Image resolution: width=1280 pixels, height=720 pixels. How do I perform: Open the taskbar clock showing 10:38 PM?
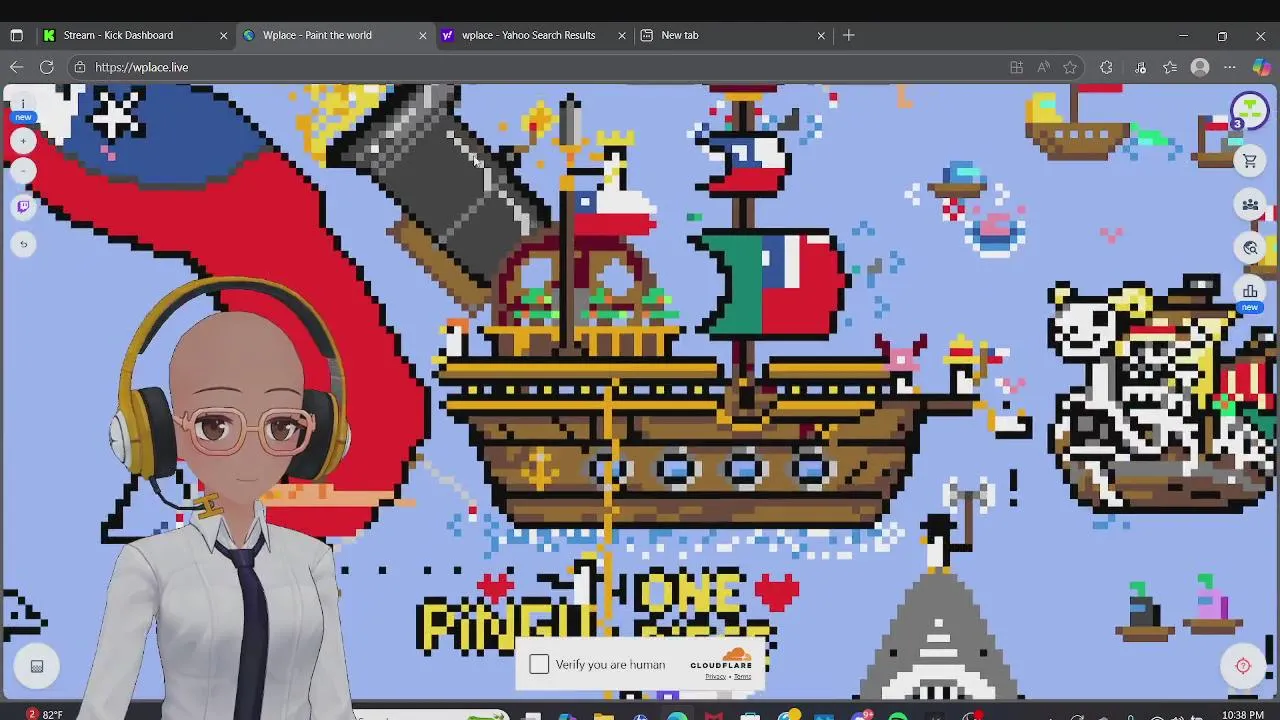tap(1243, 714)
